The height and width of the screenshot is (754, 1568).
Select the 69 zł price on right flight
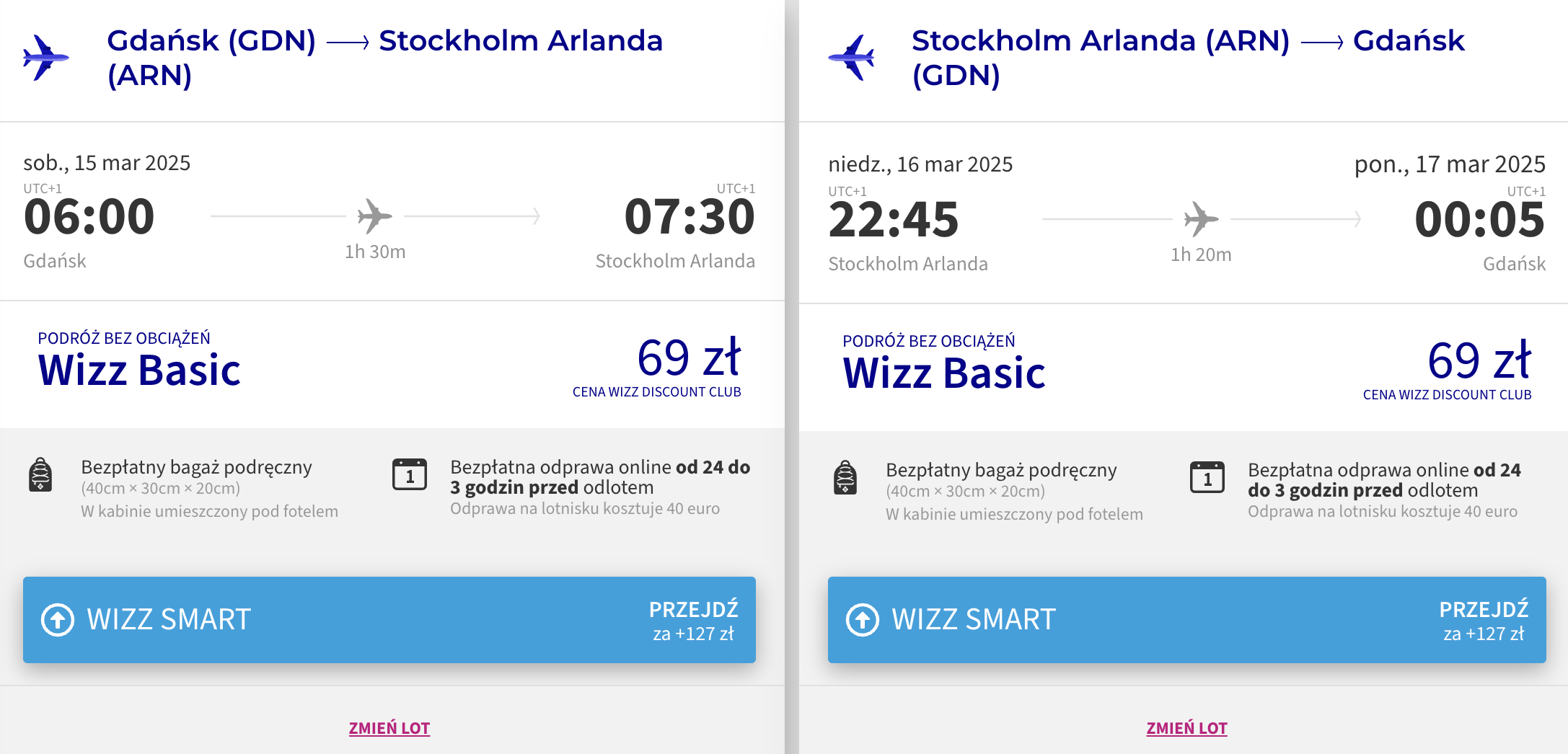point(1479,360)
